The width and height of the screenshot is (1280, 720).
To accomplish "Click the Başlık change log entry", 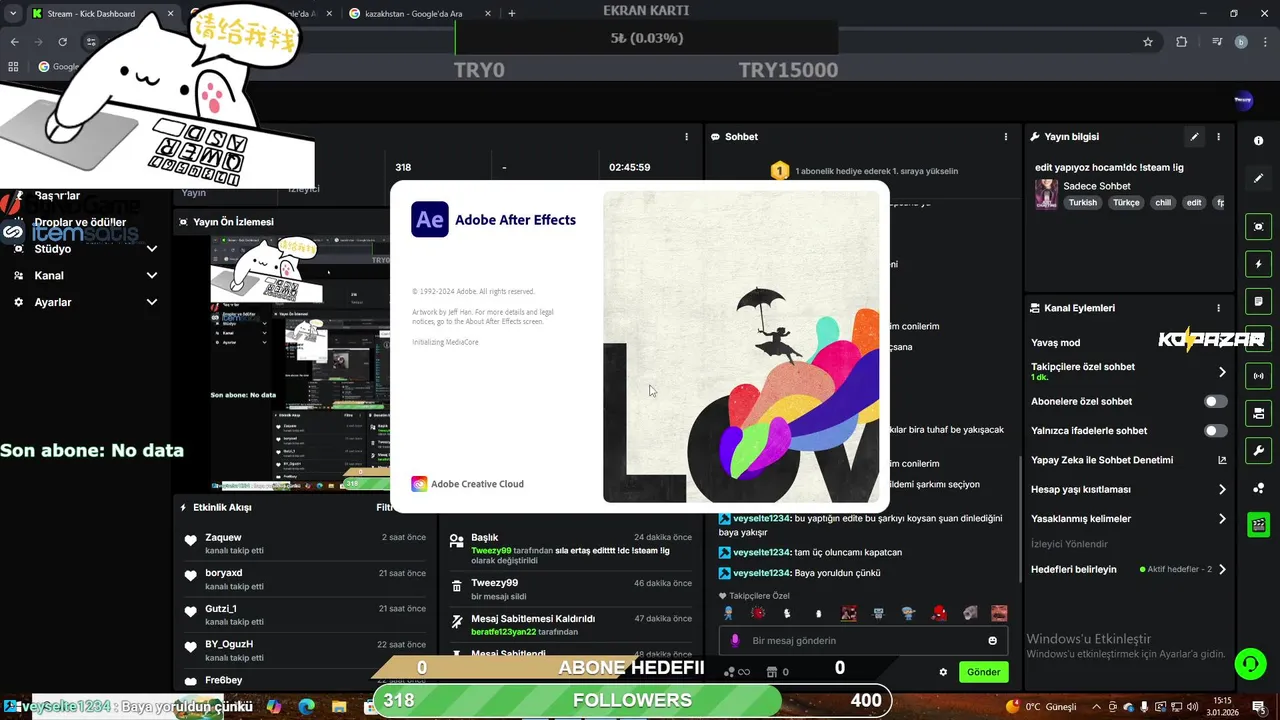I will (x=570, y=549).
